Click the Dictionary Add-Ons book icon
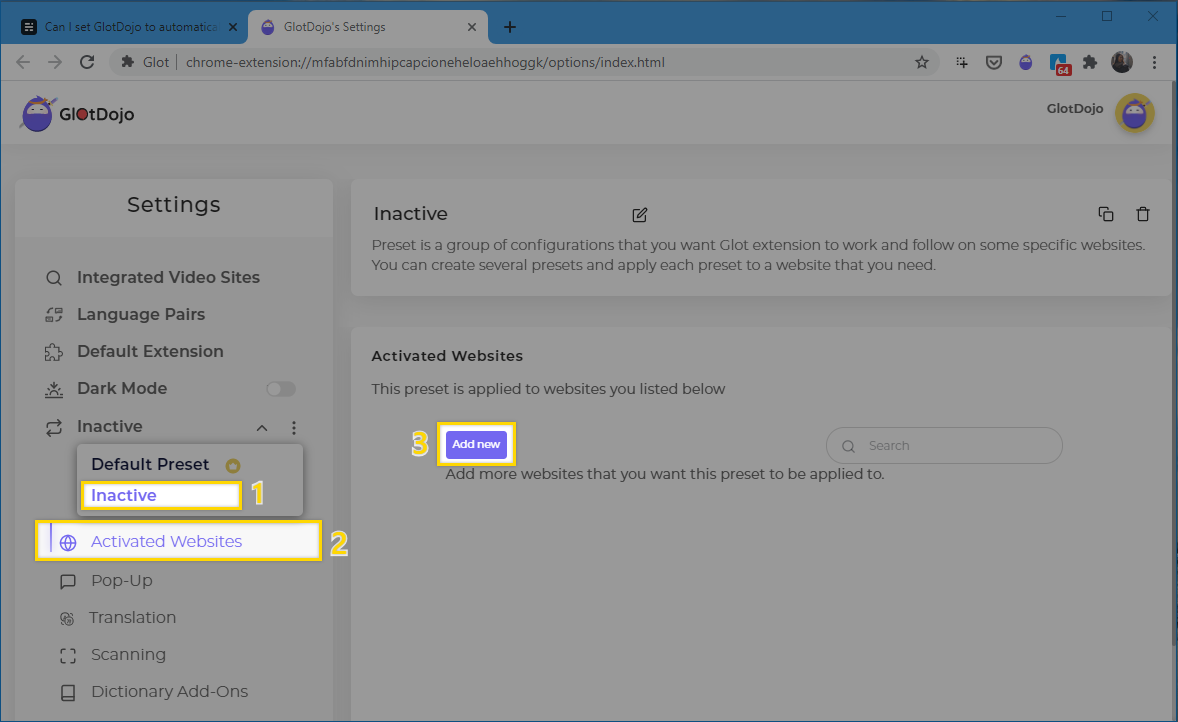The width and height of the screenshot is (1178, 722). pos(68,693)
